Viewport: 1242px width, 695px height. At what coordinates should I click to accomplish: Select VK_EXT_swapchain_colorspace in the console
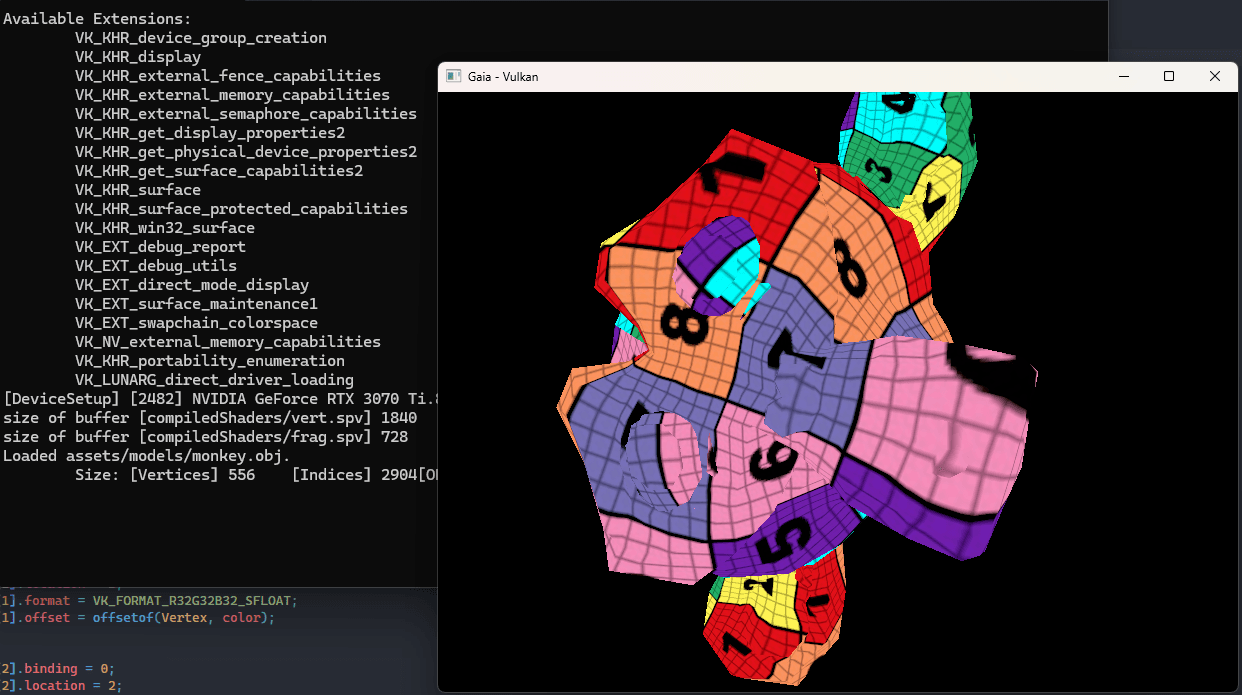[x=196, y=323]
